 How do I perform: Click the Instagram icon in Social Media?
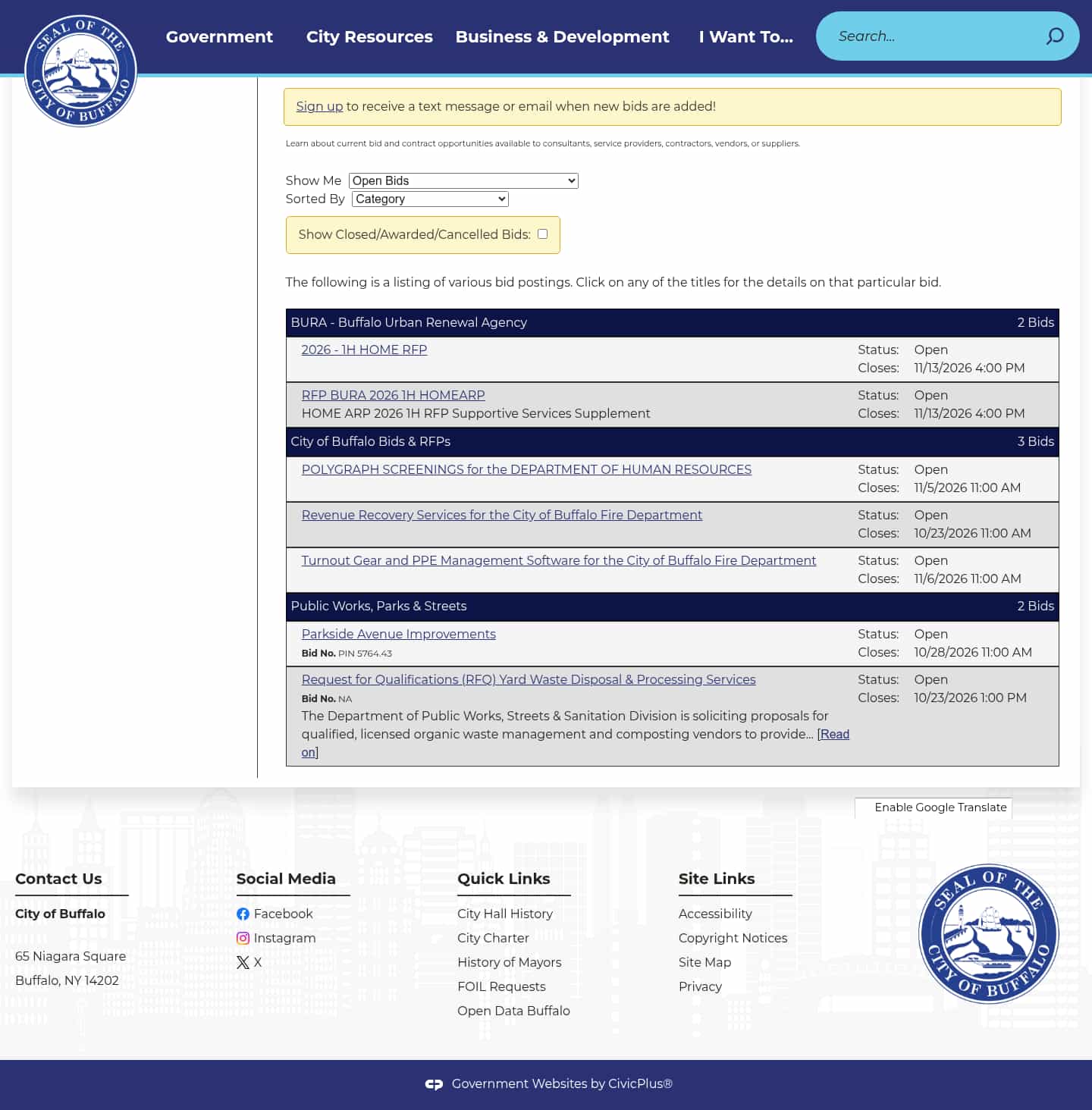pos(243,939)
